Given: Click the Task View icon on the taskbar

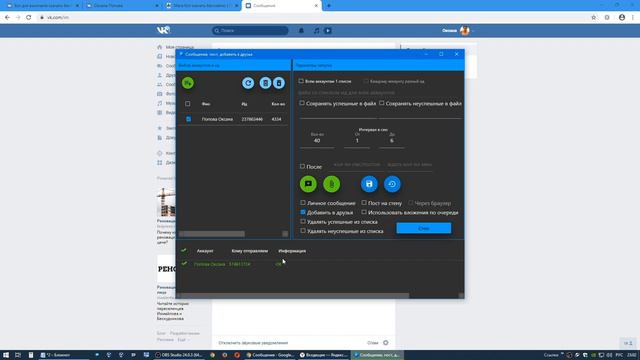Looking at the screenshot, I should pos(18,355).
